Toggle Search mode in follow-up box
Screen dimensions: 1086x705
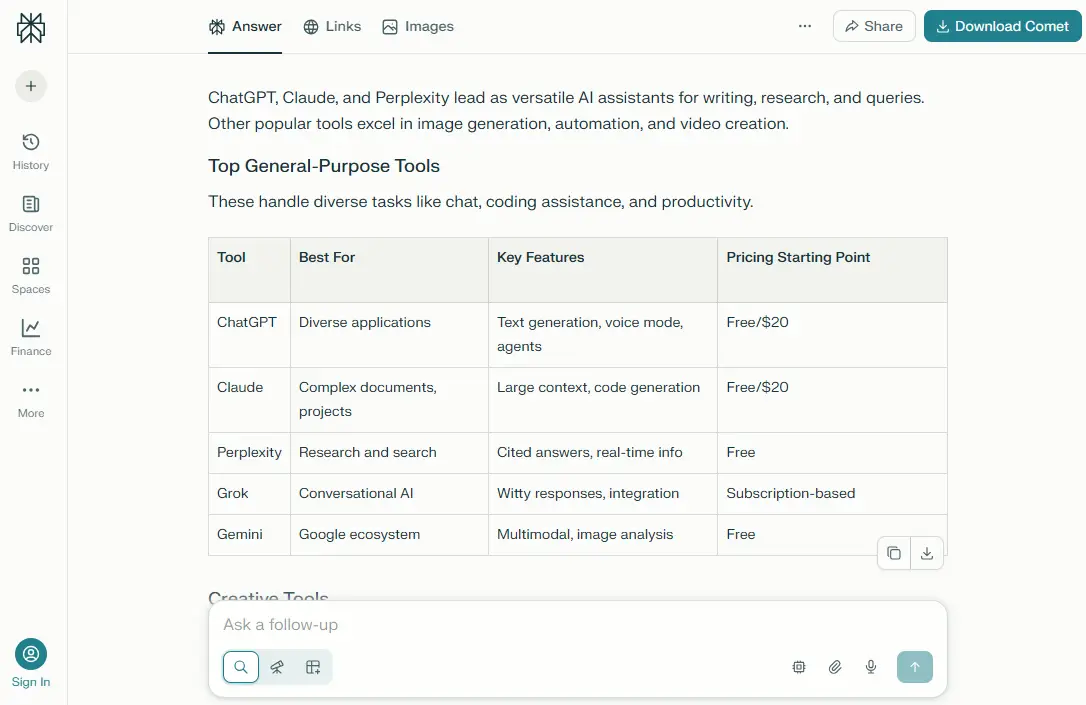(241, 667)
